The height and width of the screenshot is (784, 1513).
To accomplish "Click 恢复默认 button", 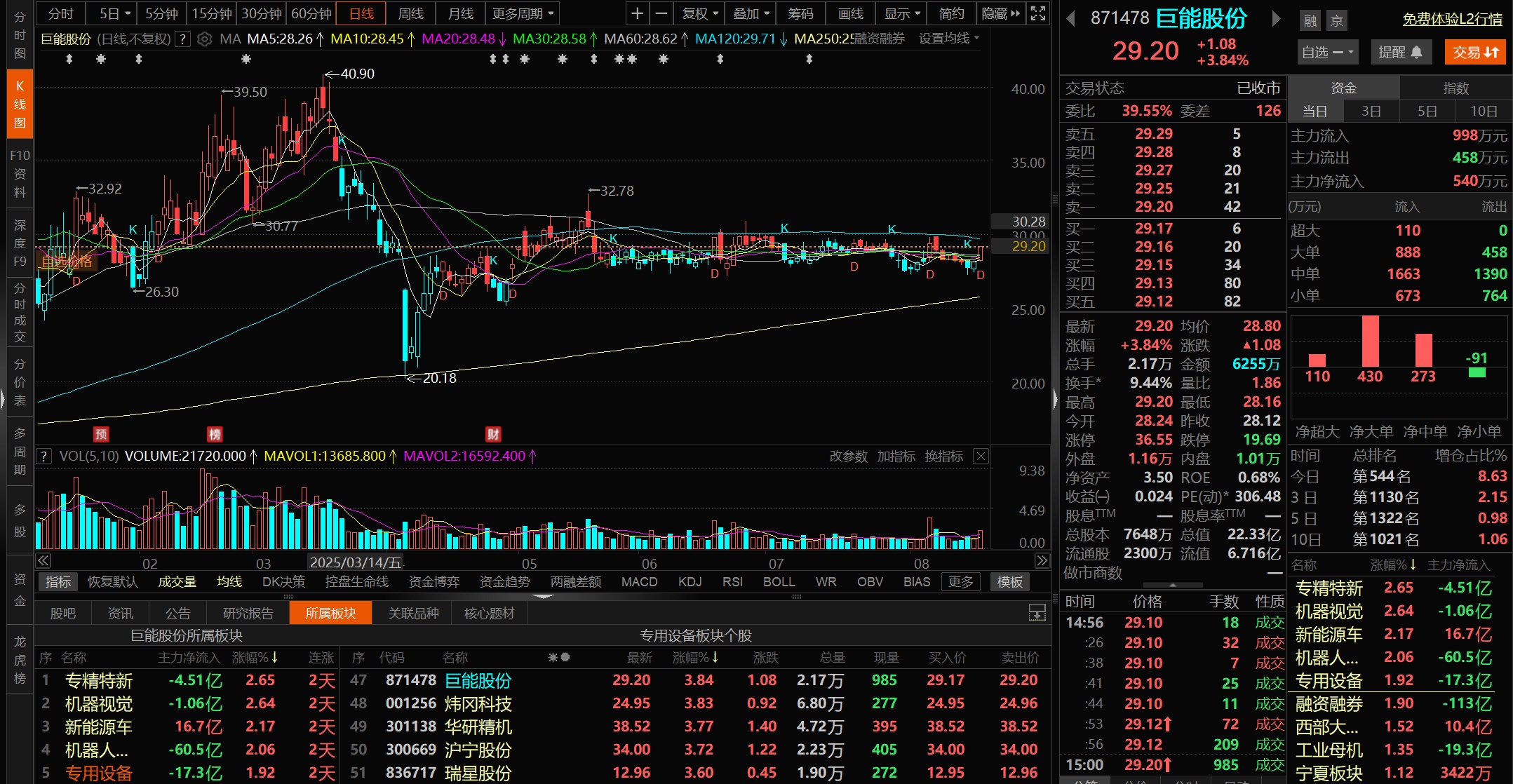I will [x=112, y=582].
